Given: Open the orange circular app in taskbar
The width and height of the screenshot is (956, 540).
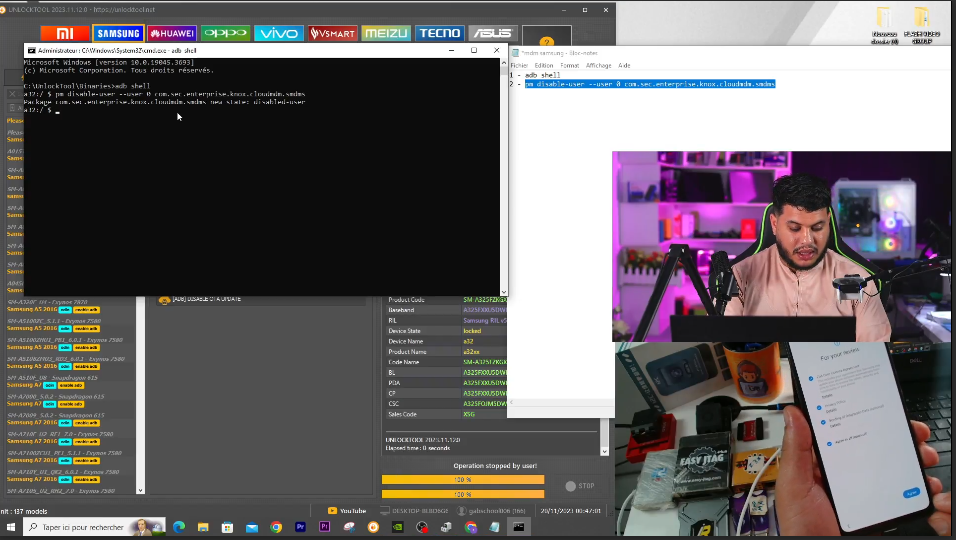Looking at the screenshot, I should click(373, 527).
